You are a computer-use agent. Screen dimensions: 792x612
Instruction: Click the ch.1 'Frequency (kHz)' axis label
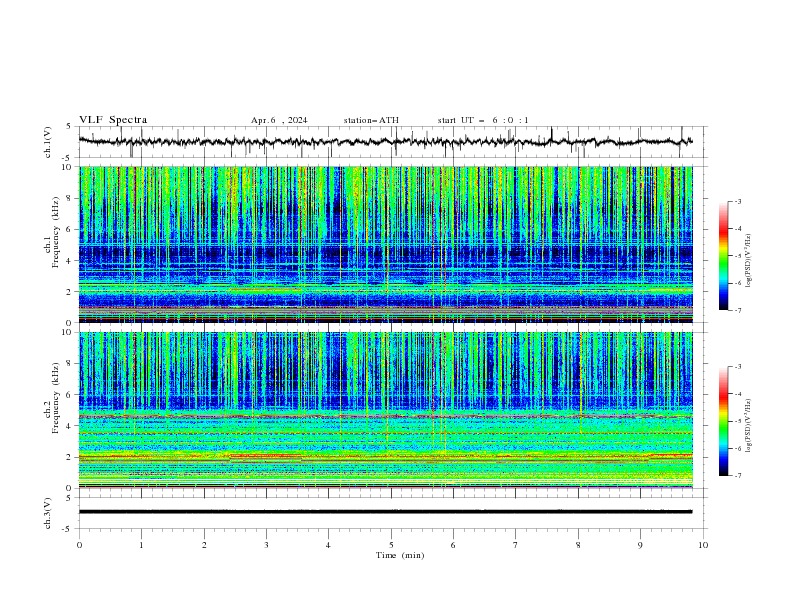56,230
